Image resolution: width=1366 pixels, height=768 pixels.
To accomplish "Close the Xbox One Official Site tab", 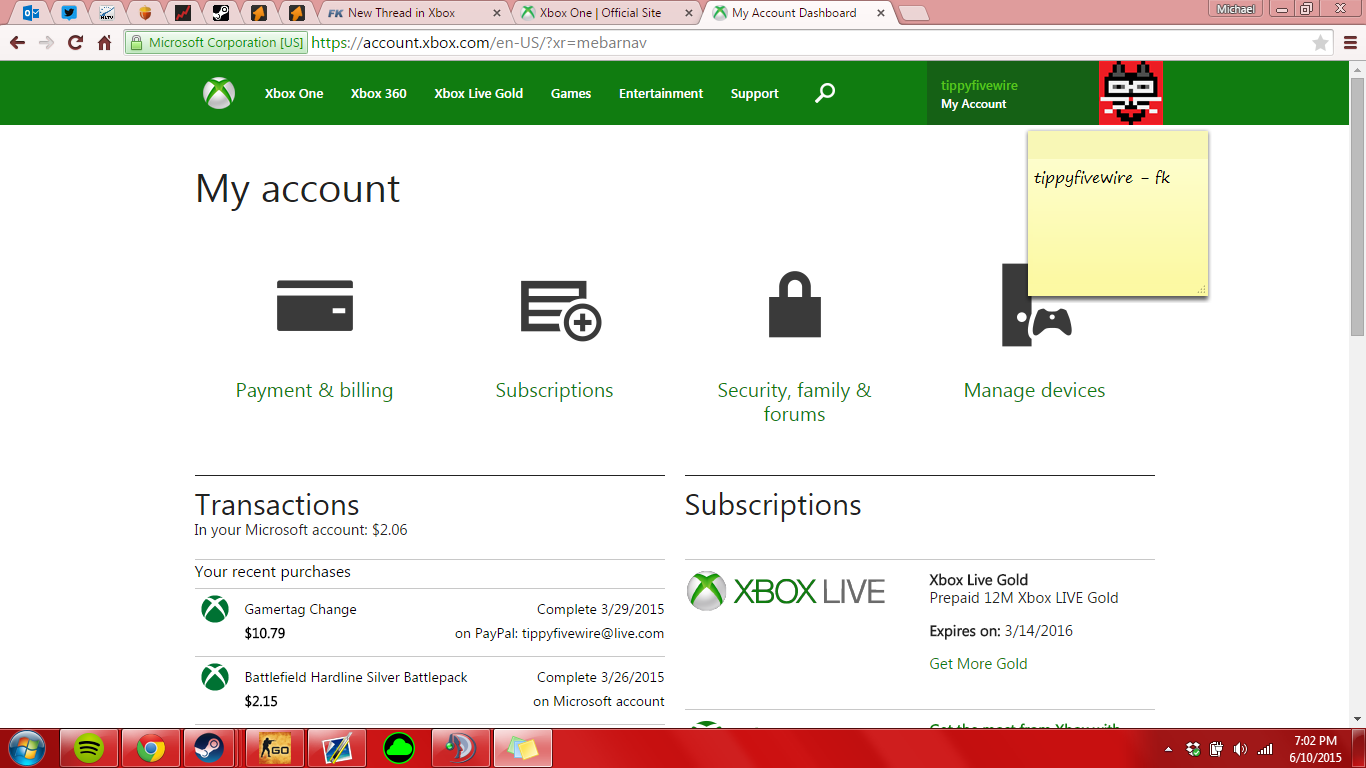I will [689, 13].
